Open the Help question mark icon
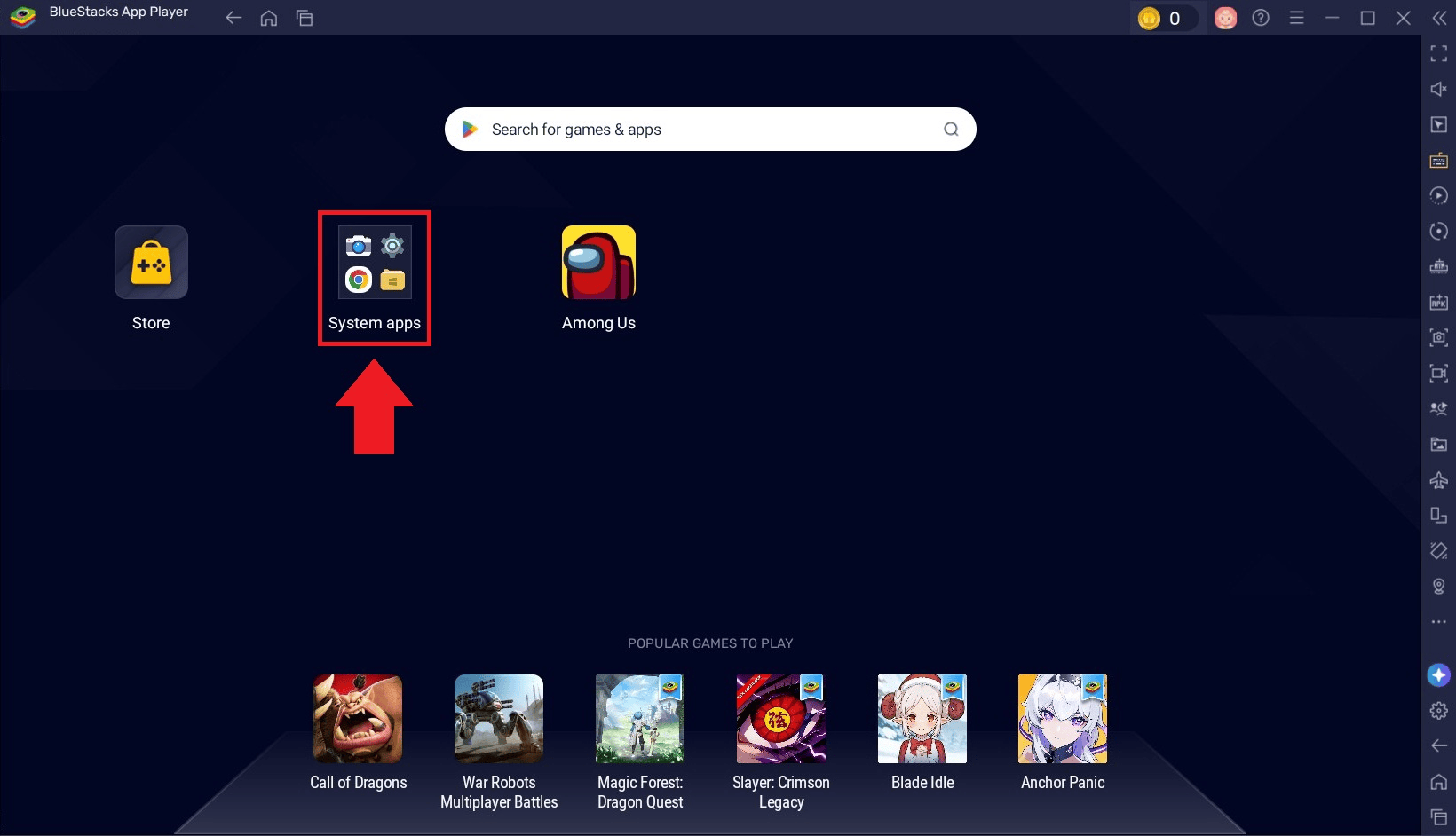1456x836 pixels. click(x=1261, y=18)
